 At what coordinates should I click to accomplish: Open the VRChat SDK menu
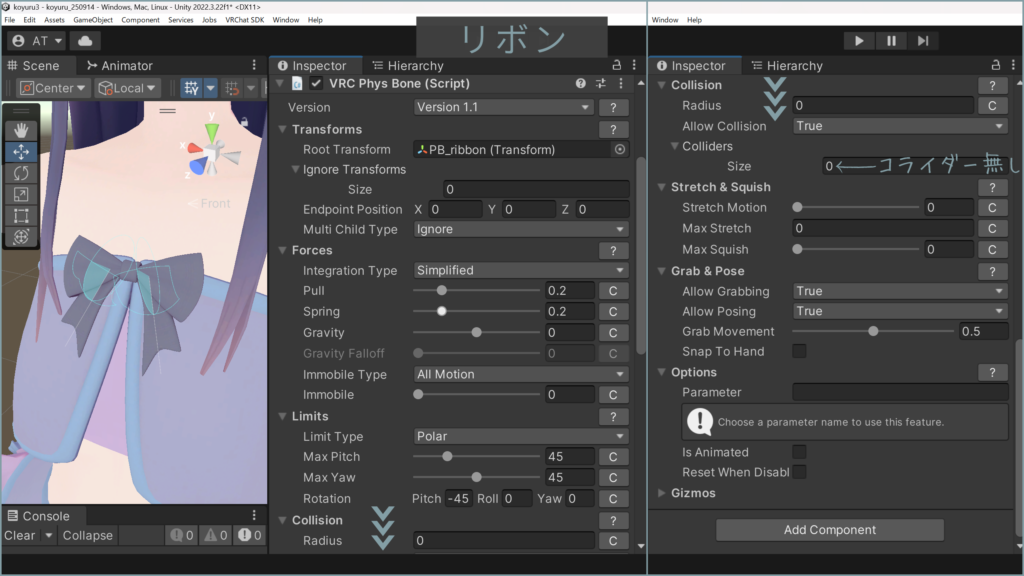(x=246, y=20)
